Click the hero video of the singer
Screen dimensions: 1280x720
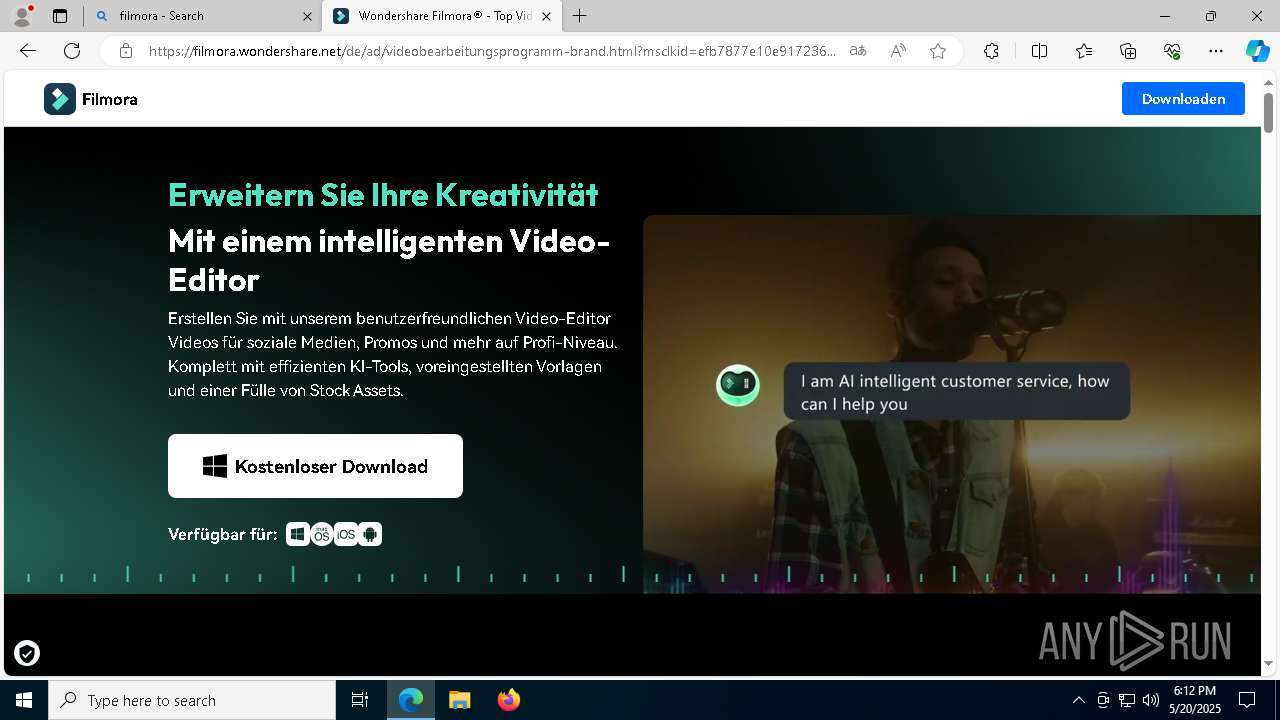click(x=951, y=404)
